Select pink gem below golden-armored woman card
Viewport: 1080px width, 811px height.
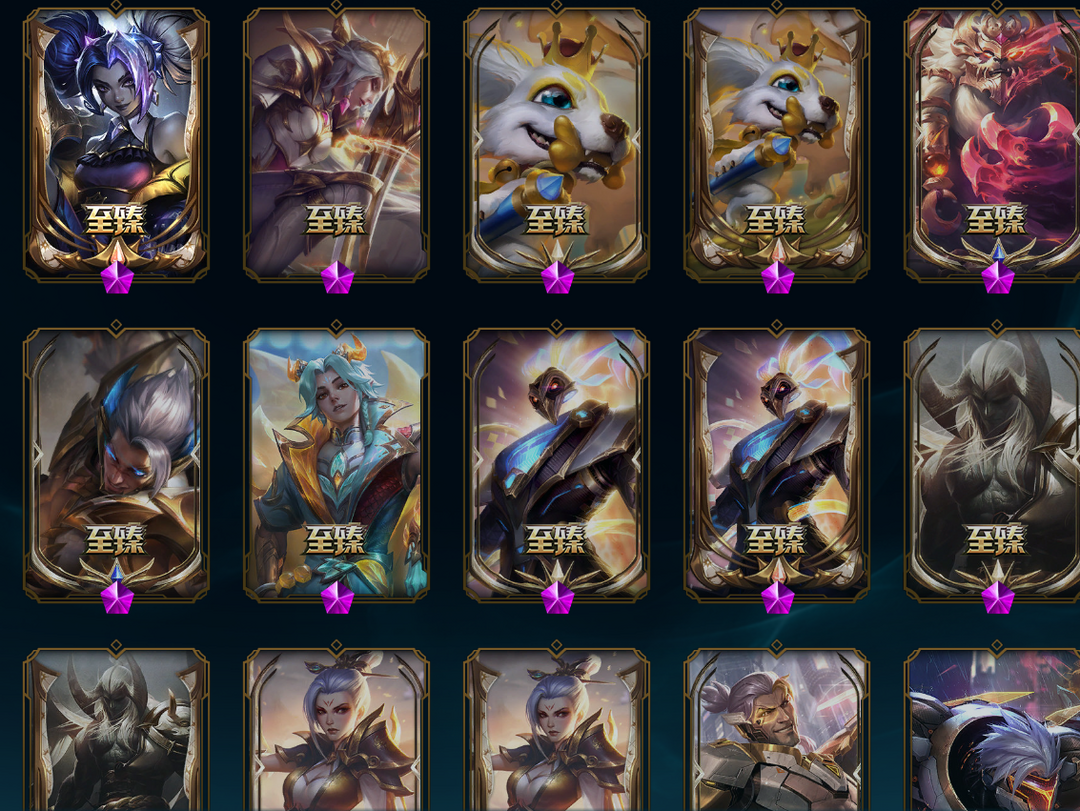[338, 278]
